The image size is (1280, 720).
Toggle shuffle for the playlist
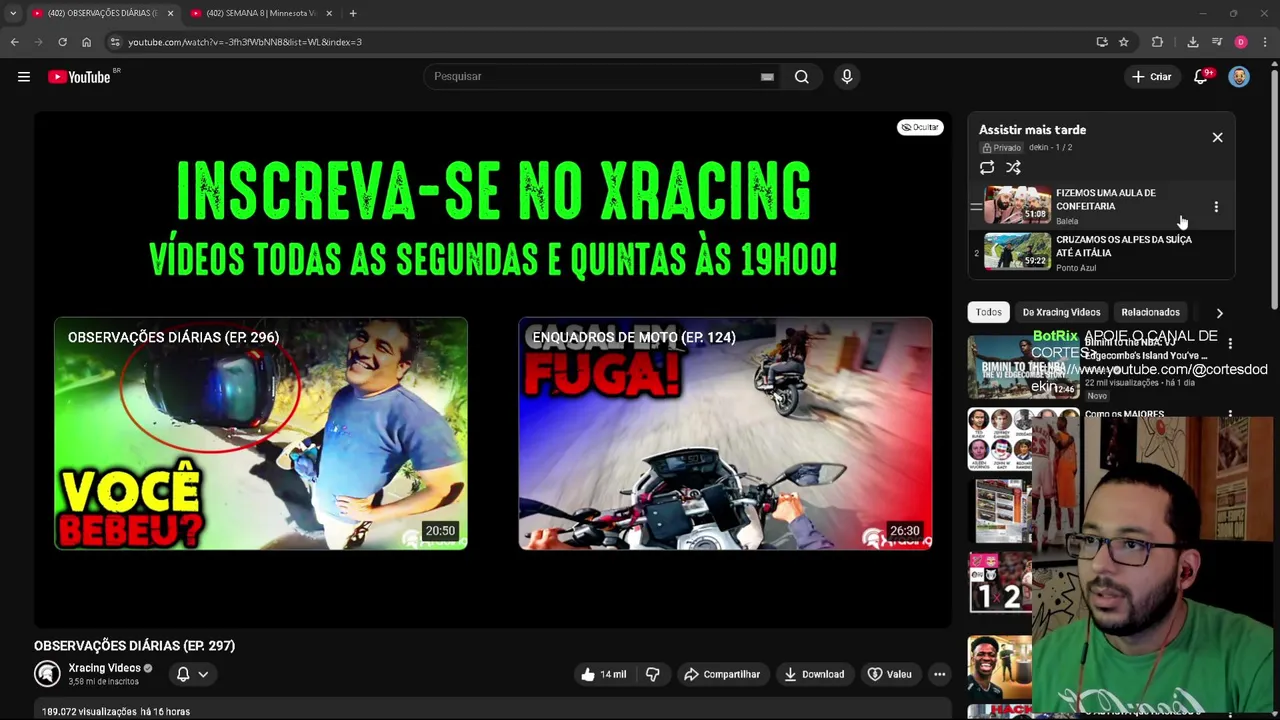tap(1013, 168)
